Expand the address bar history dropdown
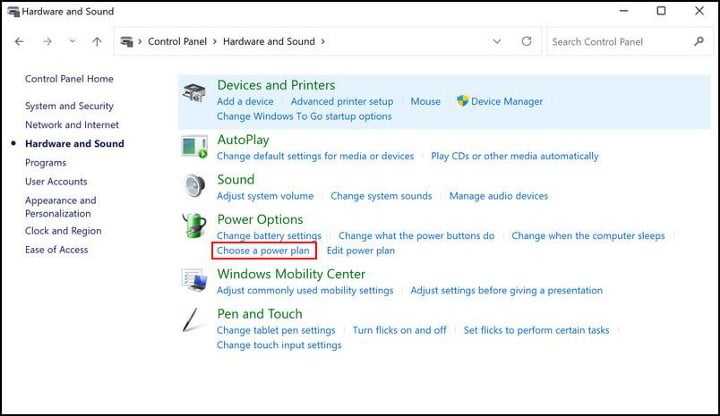720x416 pixels. [497, 42]
